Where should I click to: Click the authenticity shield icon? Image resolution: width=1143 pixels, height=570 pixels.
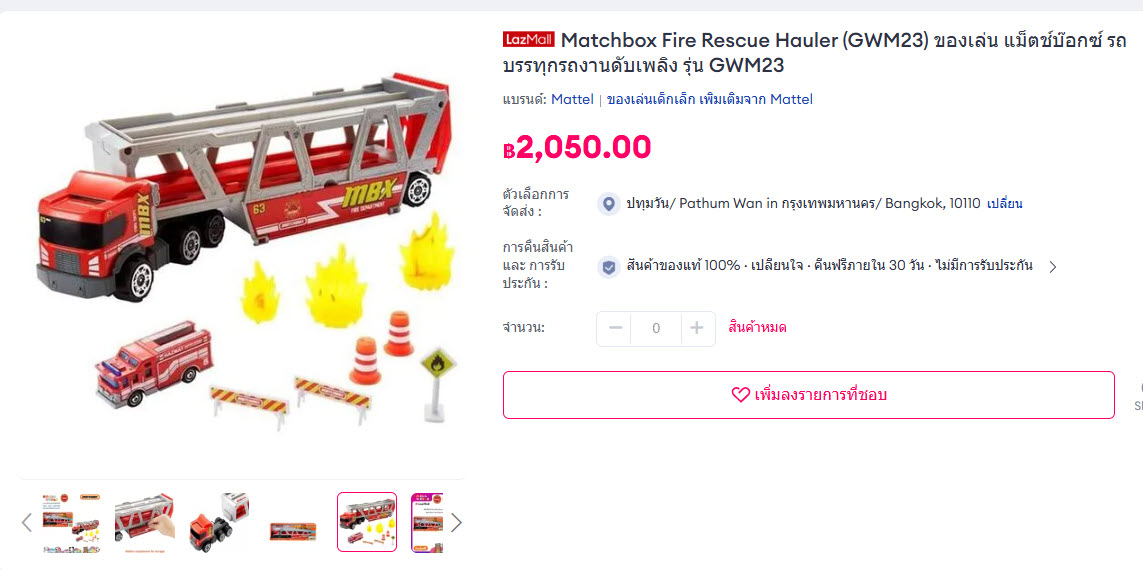tap(609, 266)
